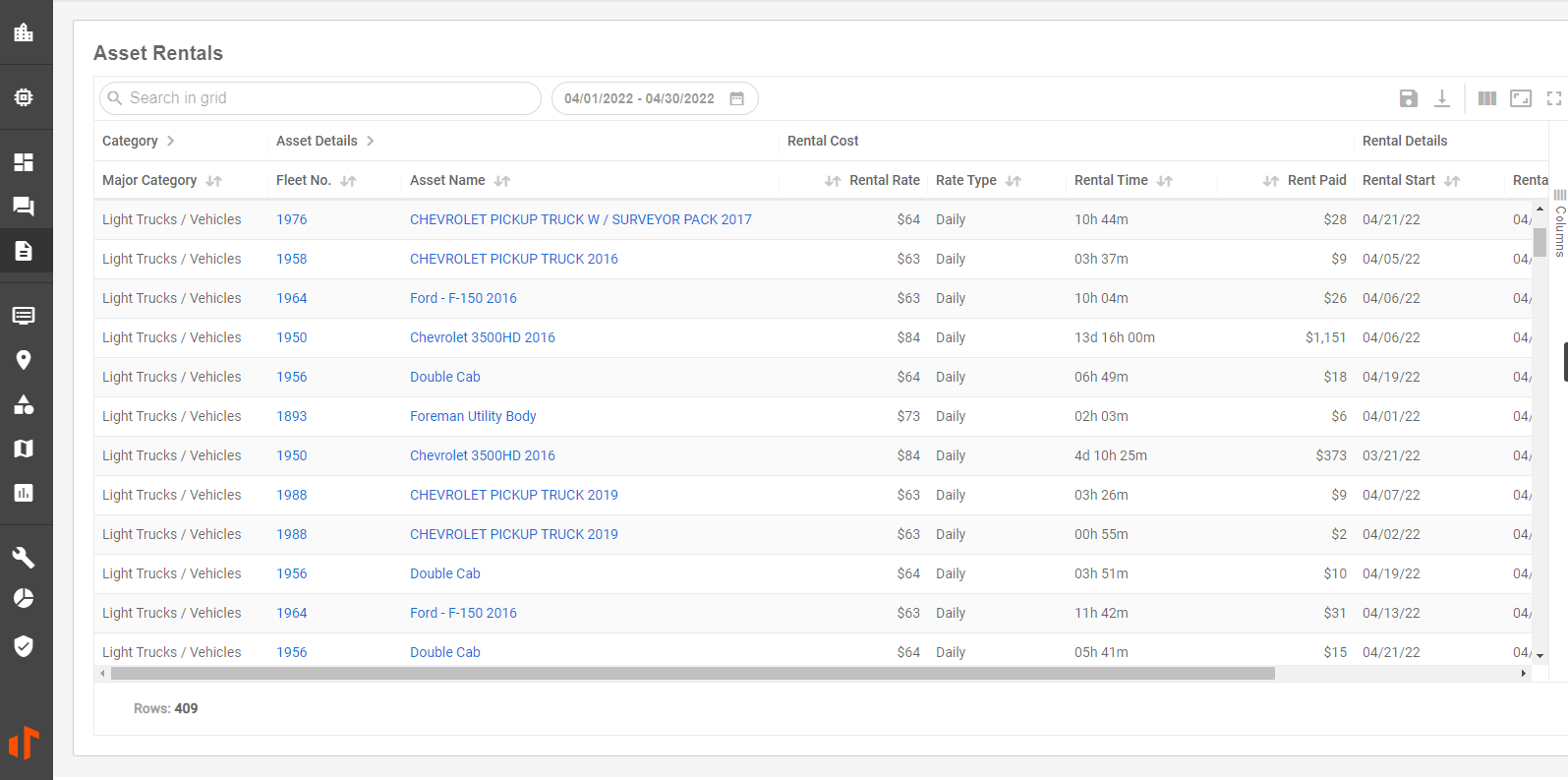Expand the Category column group
Screen dimensions: 1568x780
click(x=170, y=141)
